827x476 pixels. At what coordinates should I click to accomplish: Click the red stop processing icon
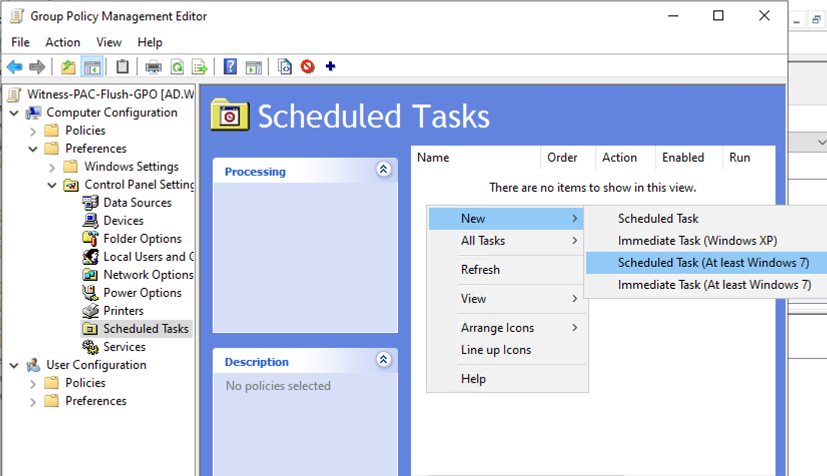[307, 66]
